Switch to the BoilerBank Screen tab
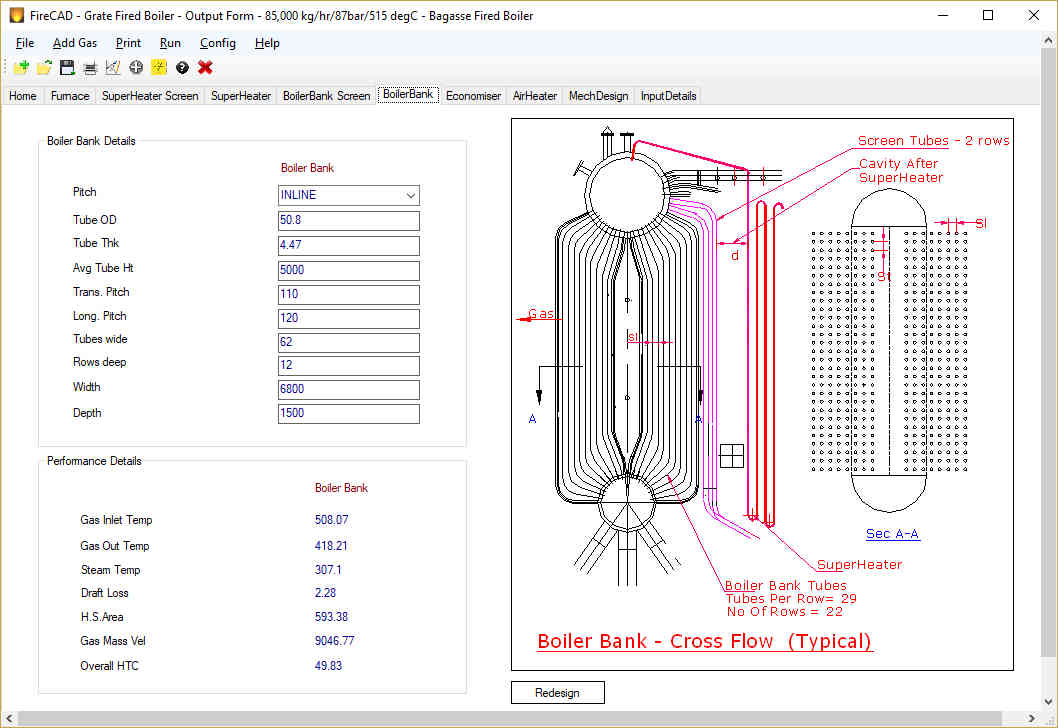The height and width of the screenshot is (728, 1058). 327,96
